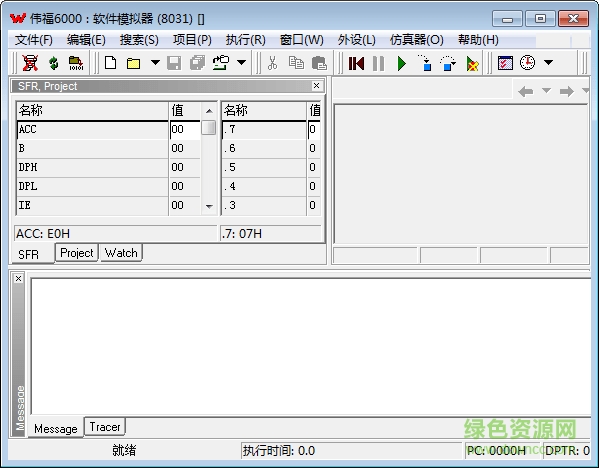Open the 窗口(W) menu
Viewport: 599px width, 468px height.
coord(301,40)
